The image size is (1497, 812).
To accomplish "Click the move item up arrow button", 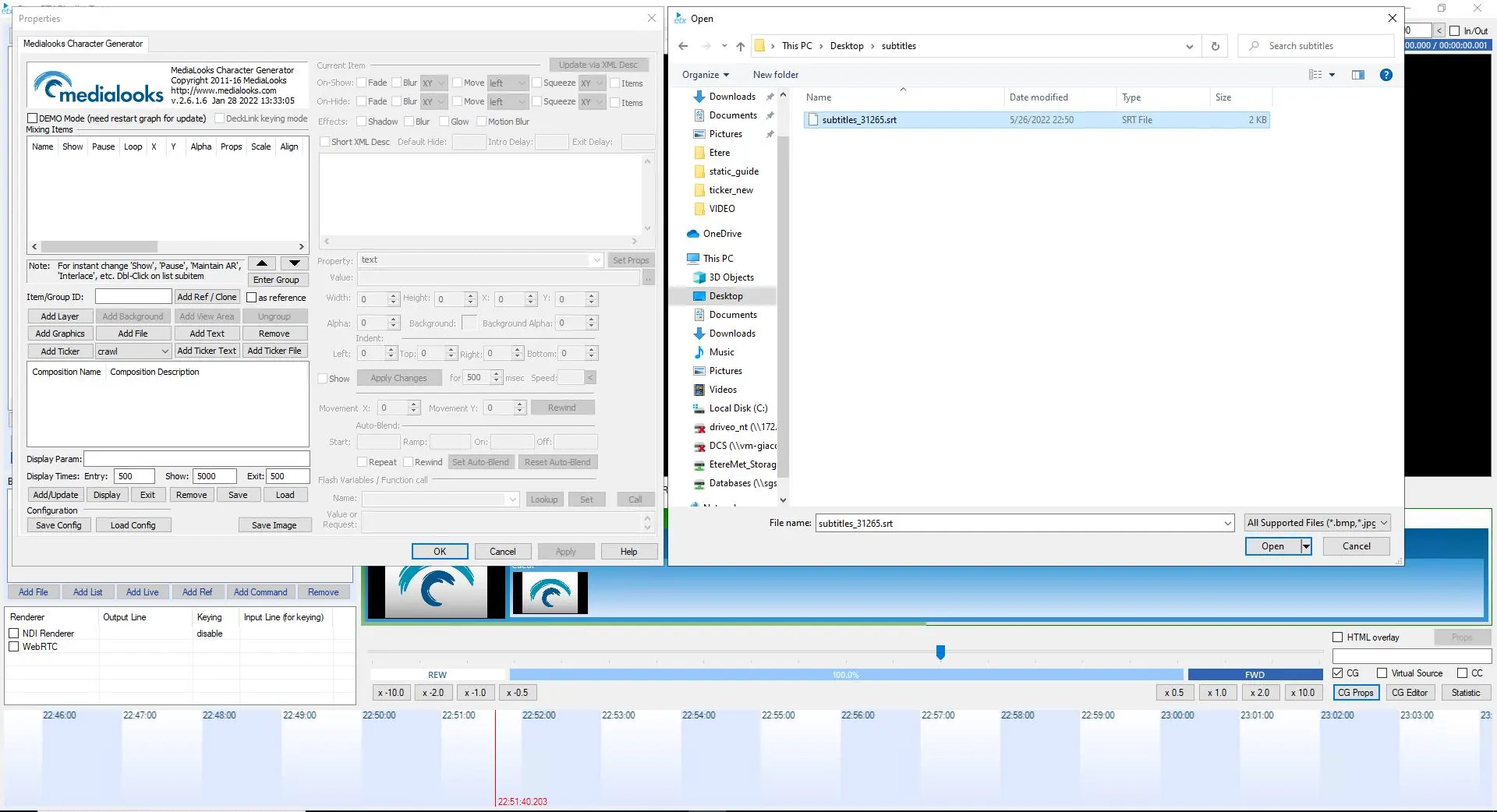I will (262, 263).
